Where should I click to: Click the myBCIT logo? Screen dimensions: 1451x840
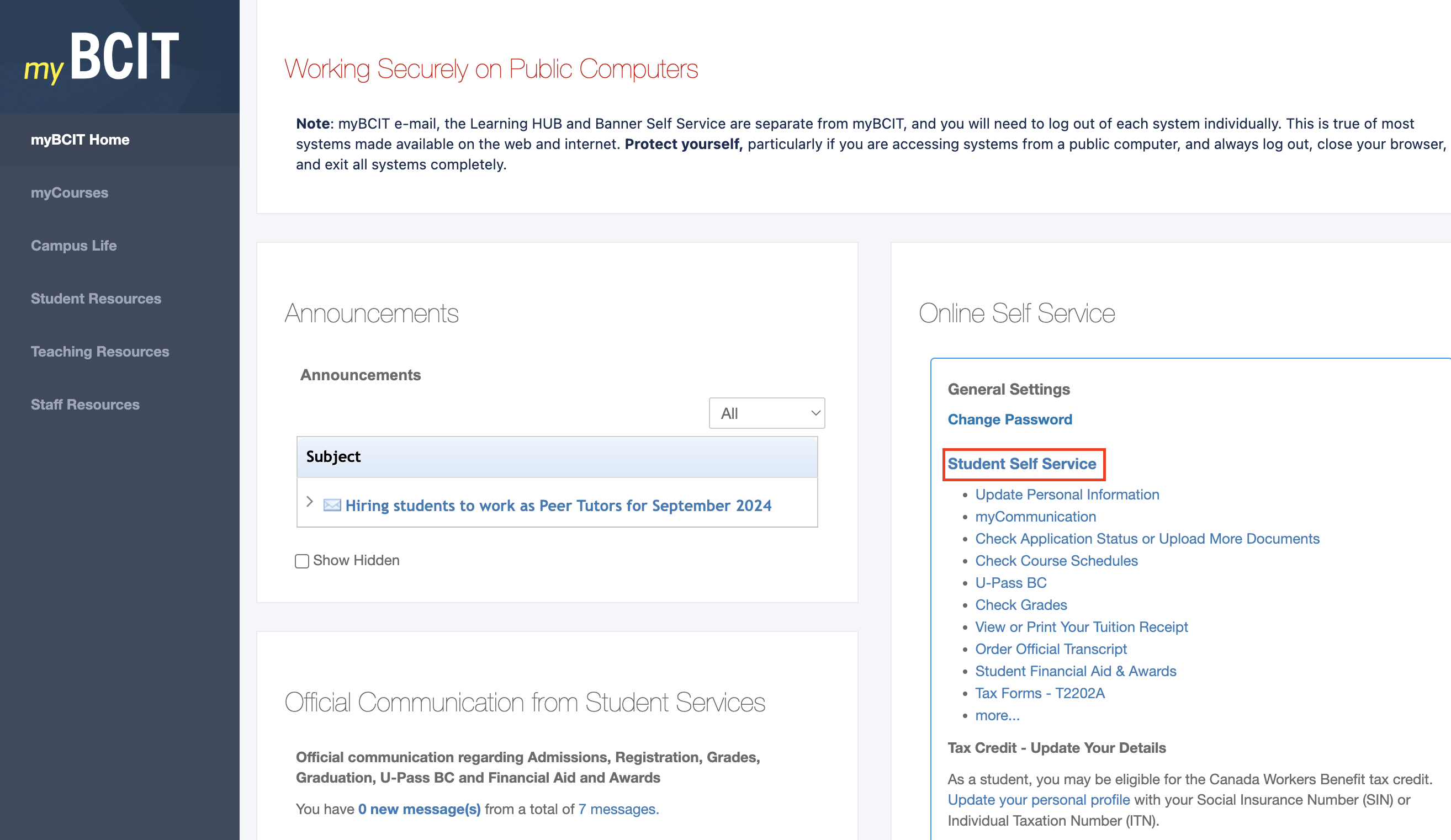102,56
